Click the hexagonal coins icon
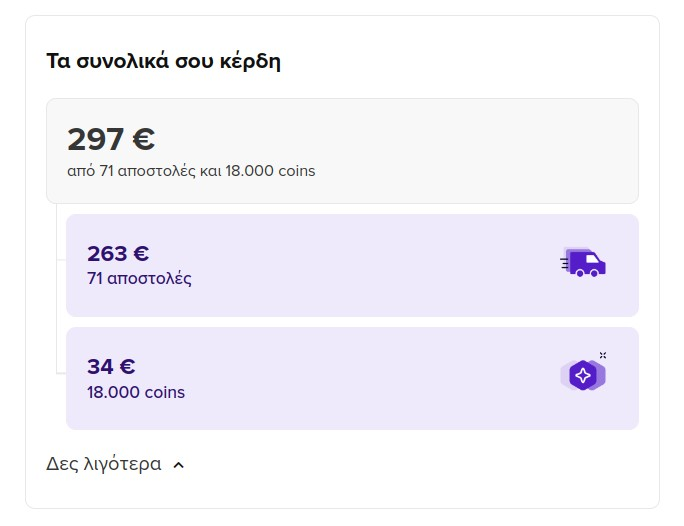Viewport: 684px width, 526px height. (583, 376)
